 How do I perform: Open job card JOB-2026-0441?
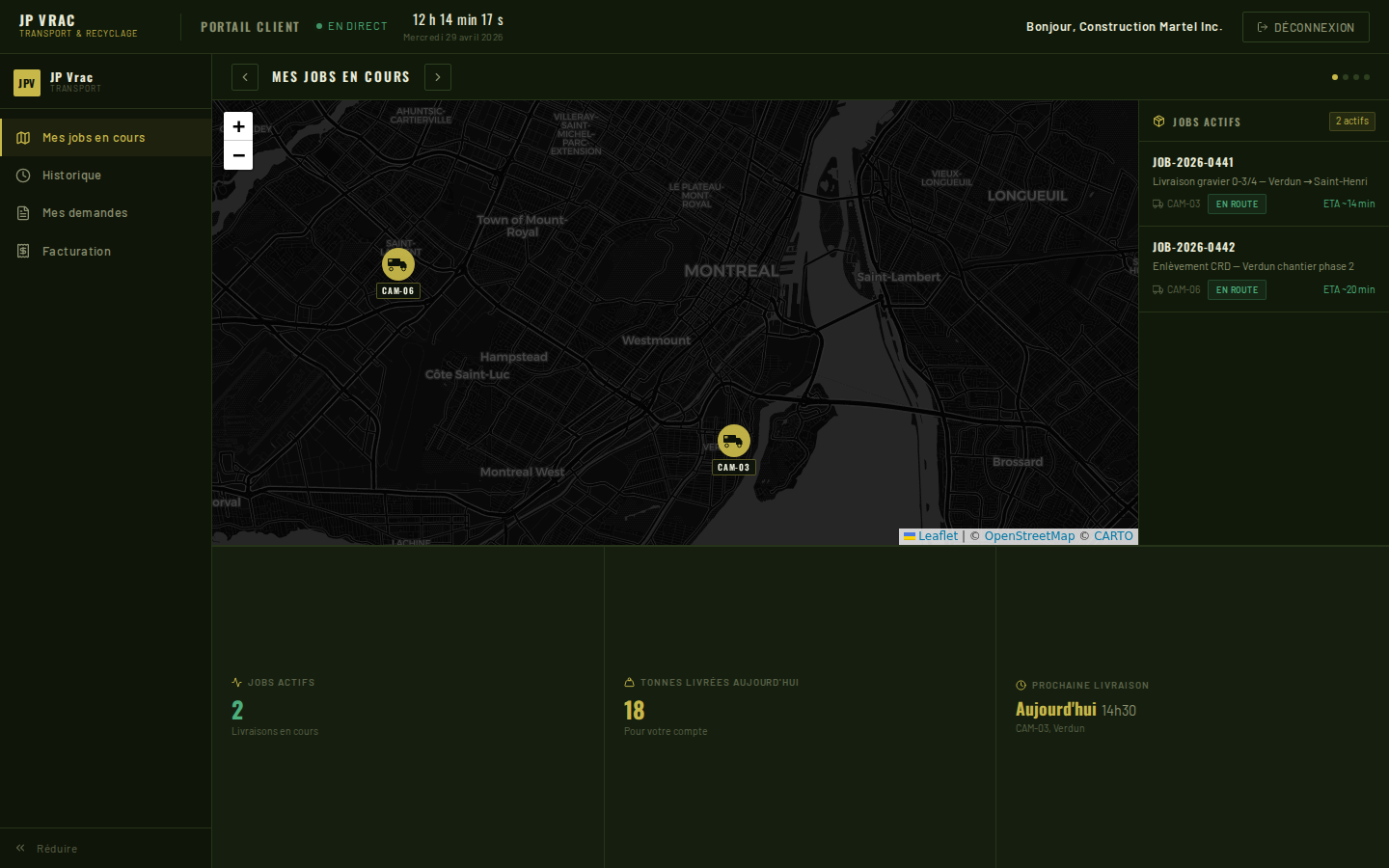(x=1263, y=183)
